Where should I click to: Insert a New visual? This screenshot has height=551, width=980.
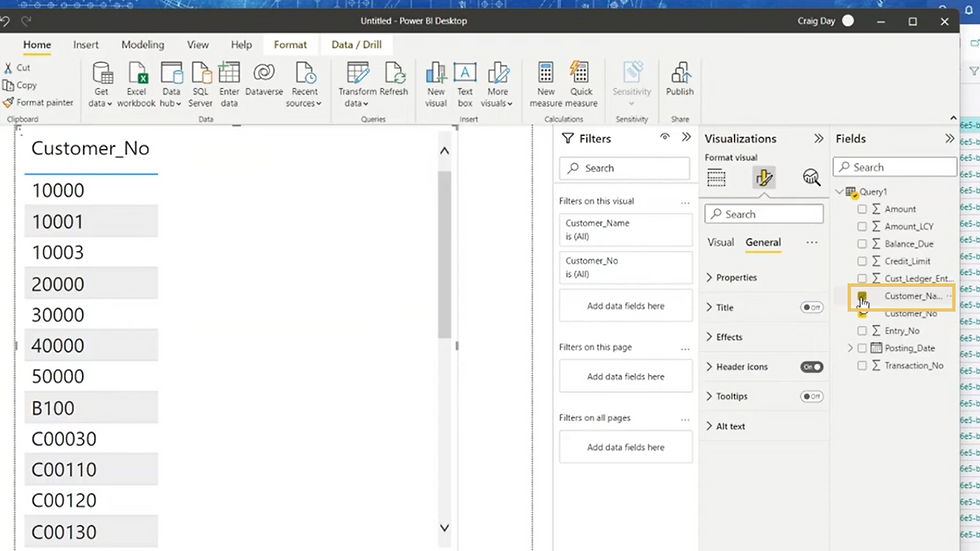click(436, 85)
